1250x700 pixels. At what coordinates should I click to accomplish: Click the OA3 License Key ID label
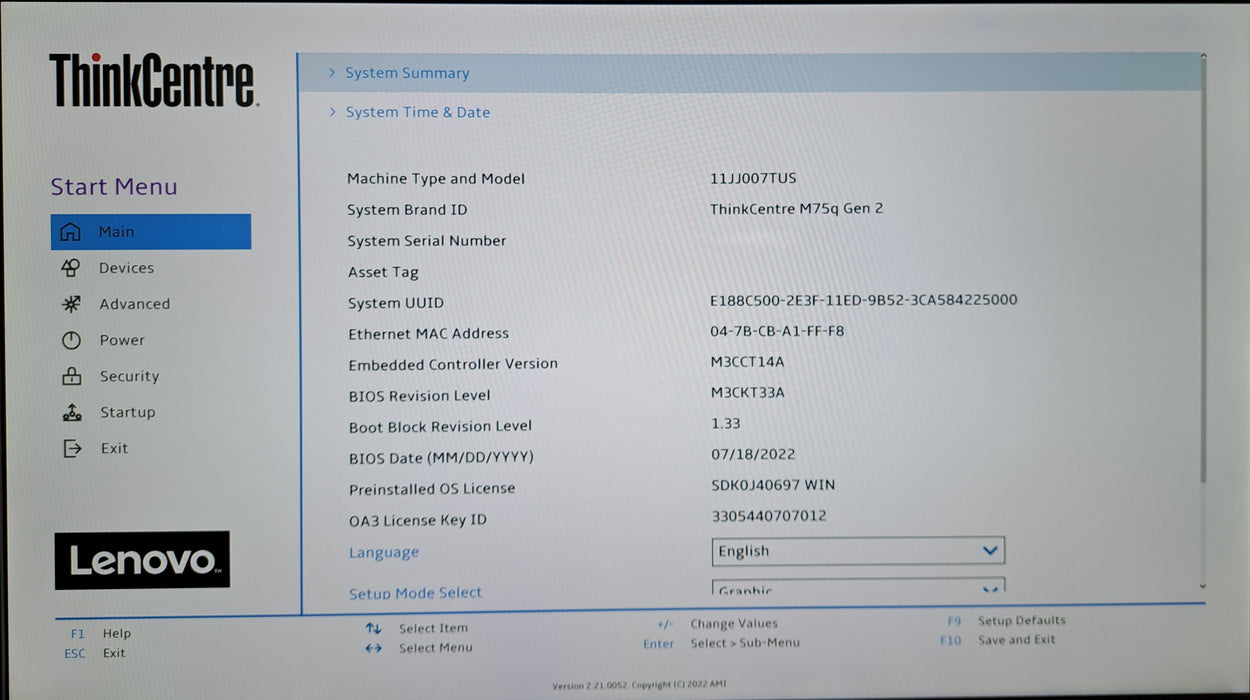coord(418,520)
